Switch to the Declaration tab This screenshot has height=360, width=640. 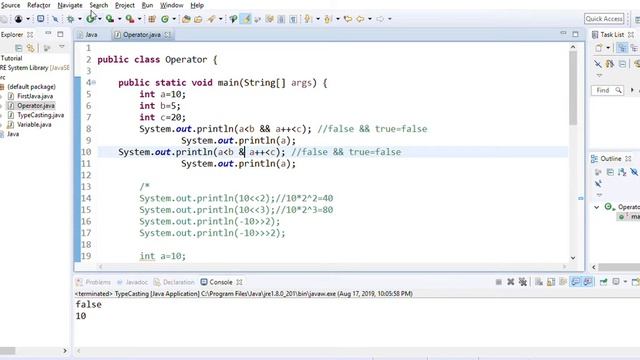click(174, 282)
